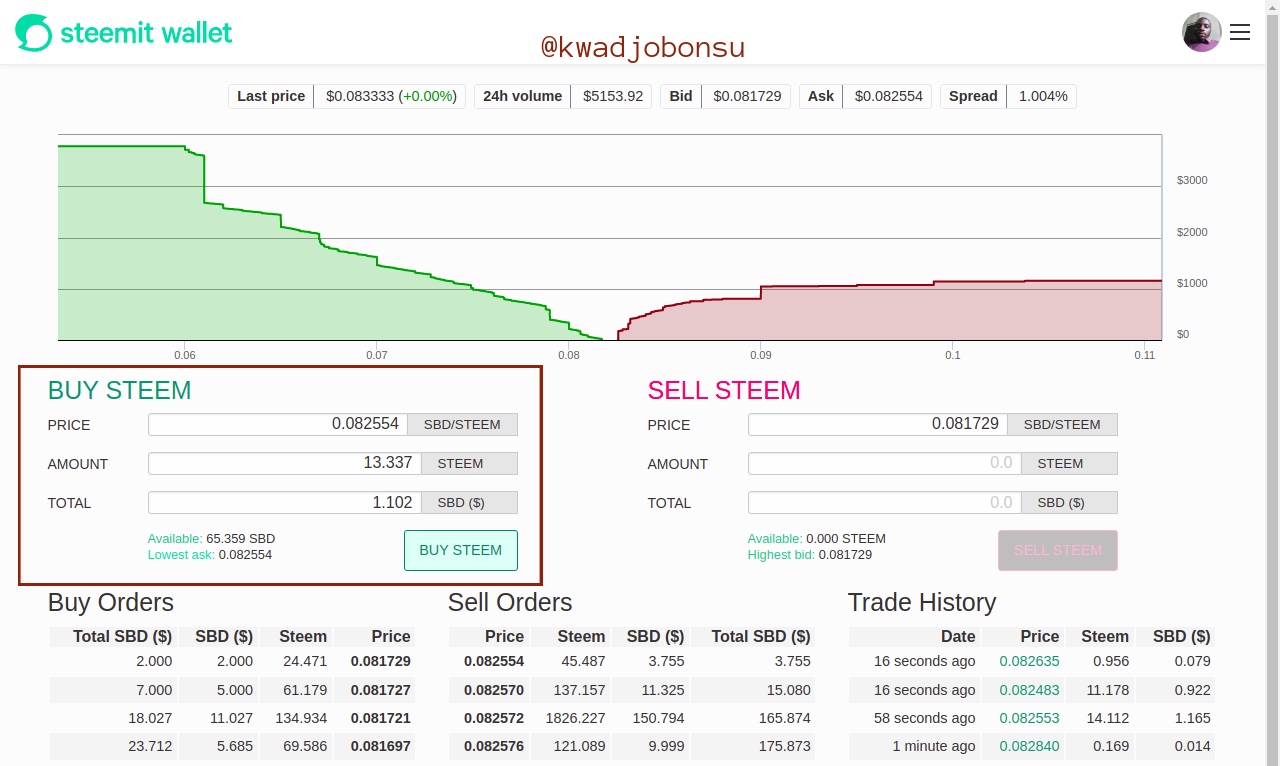
Task: Click the Steemit wallet logo icon
Action: tap(33, 33)
